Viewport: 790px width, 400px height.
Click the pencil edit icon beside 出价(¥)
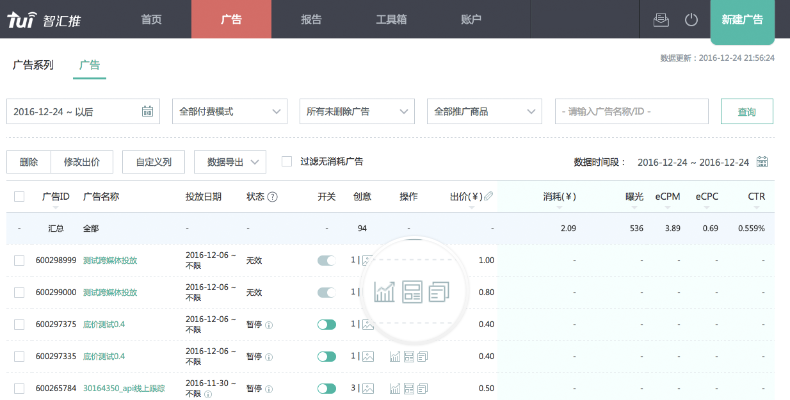point(488,196)
